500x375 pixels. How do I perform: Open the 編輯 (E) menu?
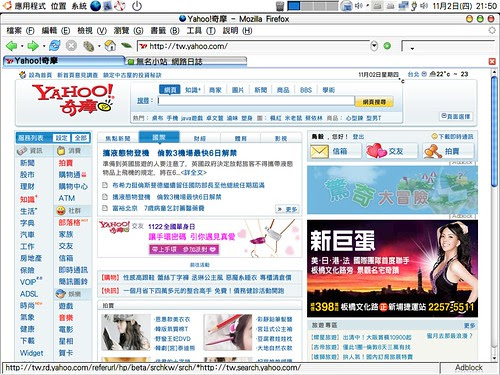56,31
